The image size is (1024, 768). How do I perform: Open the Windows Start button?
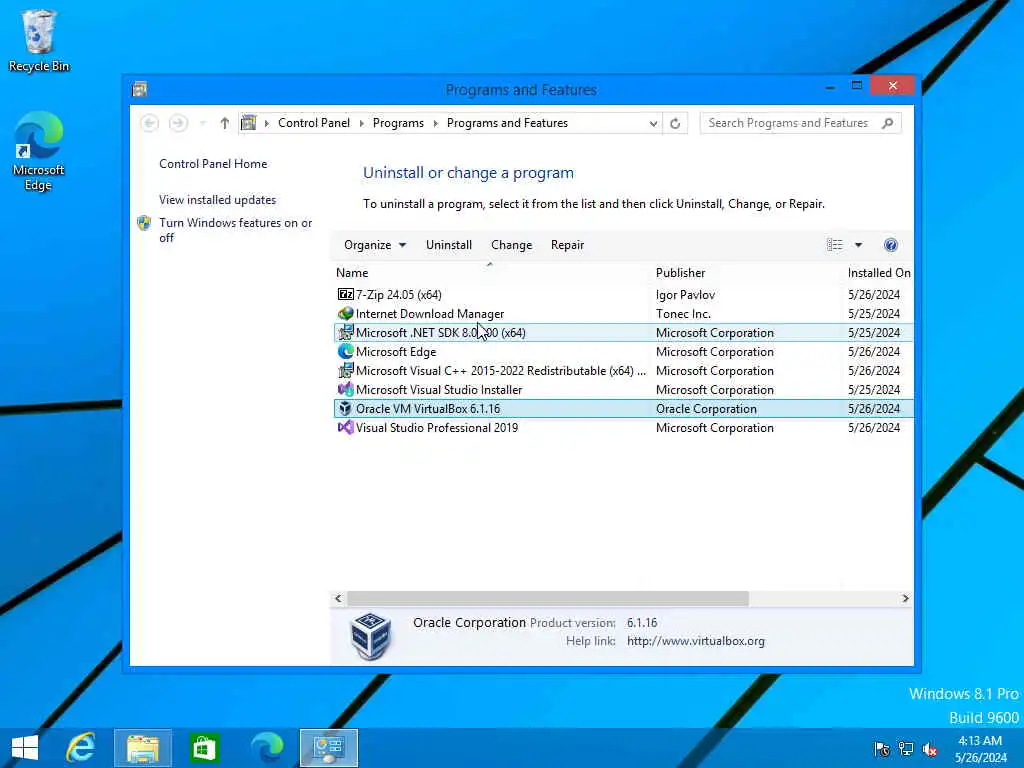click(x=24, y=748)
